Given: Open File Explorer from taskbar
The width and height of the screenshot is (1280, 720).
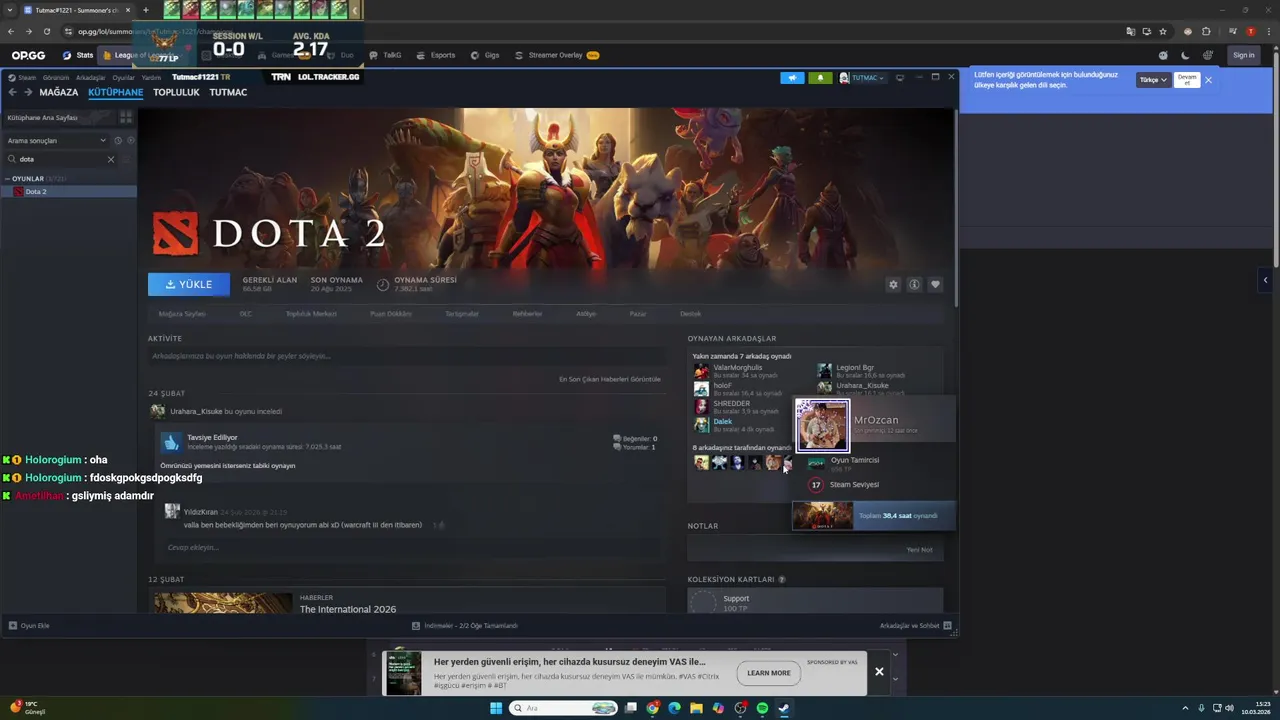Looking at the screenshot, I should 696,708.
